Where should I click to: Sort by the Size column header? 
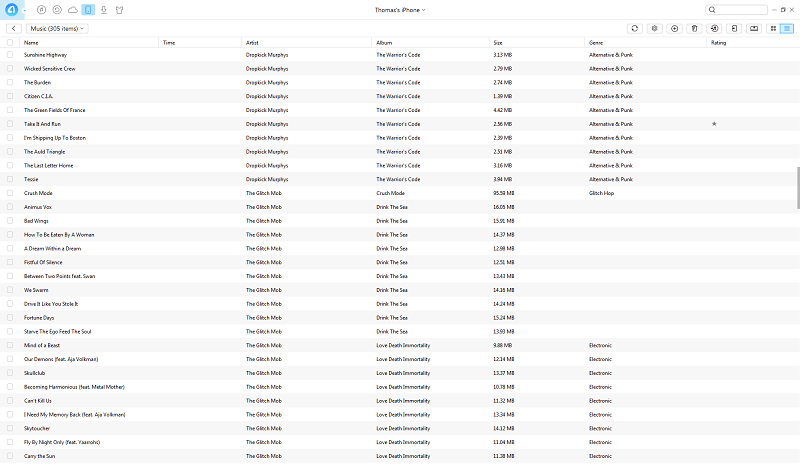click(537, 43)
